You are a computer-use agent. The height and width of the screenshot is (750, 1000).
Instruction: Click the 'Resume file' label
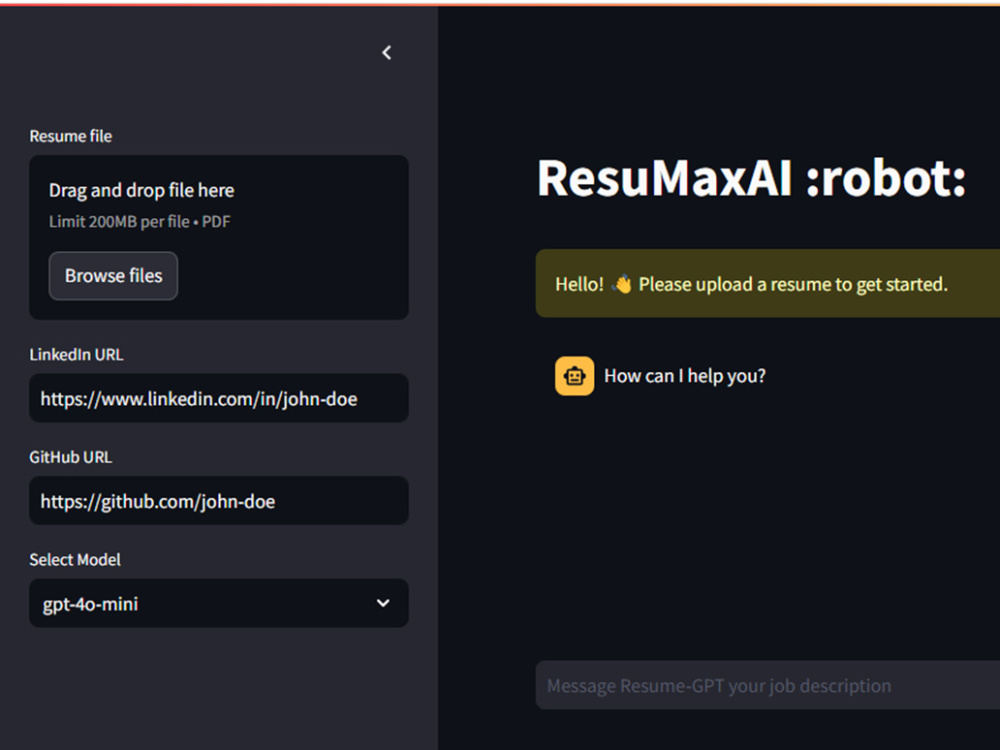pos(71,136)
